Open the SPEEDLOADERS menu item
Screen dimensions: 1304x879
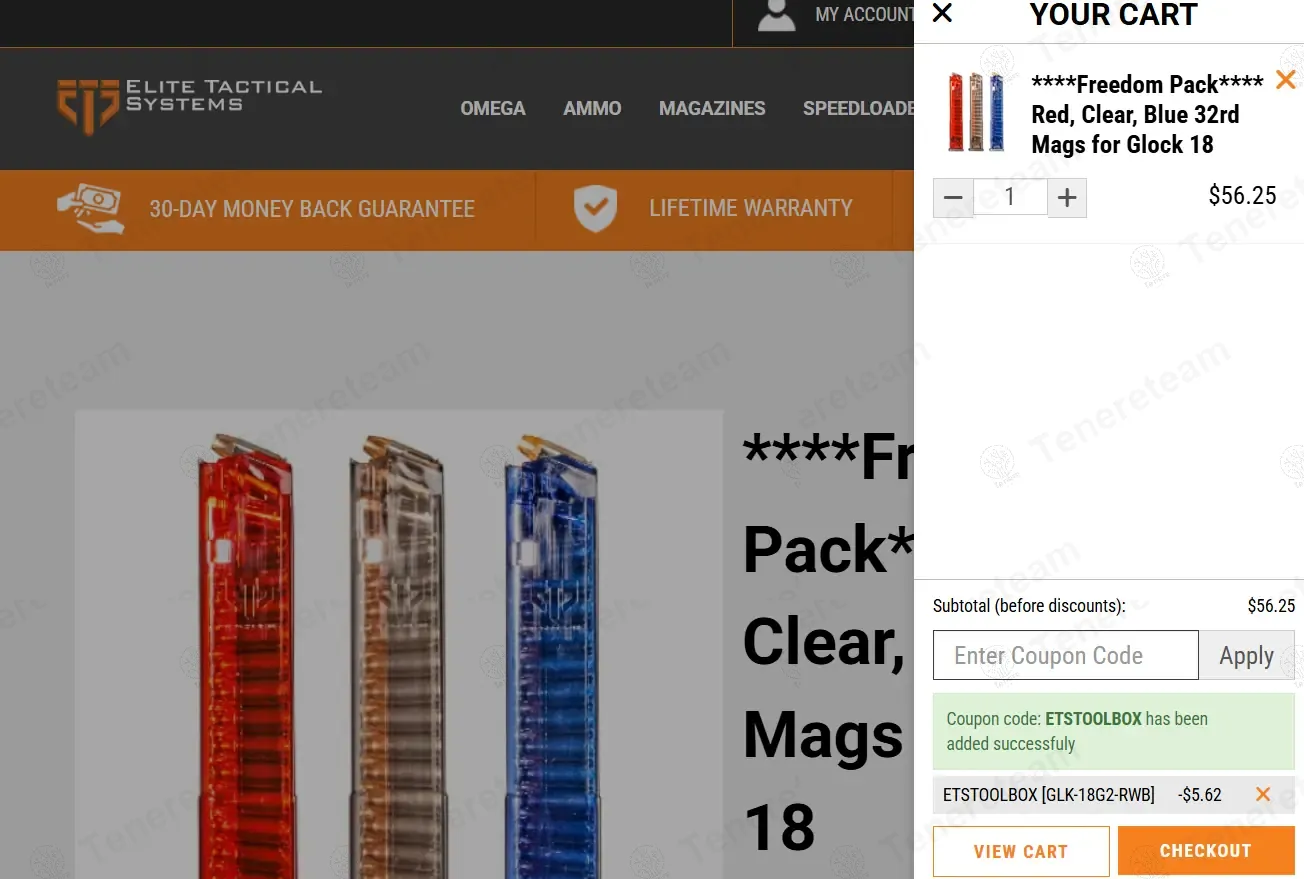click(x=858, y=108)
